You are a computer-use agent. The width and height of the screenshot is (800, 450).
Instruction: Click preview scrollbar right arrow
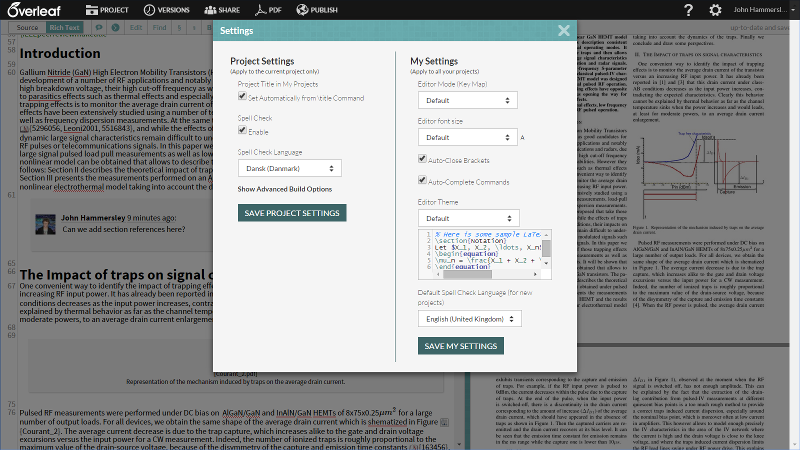tap(535, 274)
